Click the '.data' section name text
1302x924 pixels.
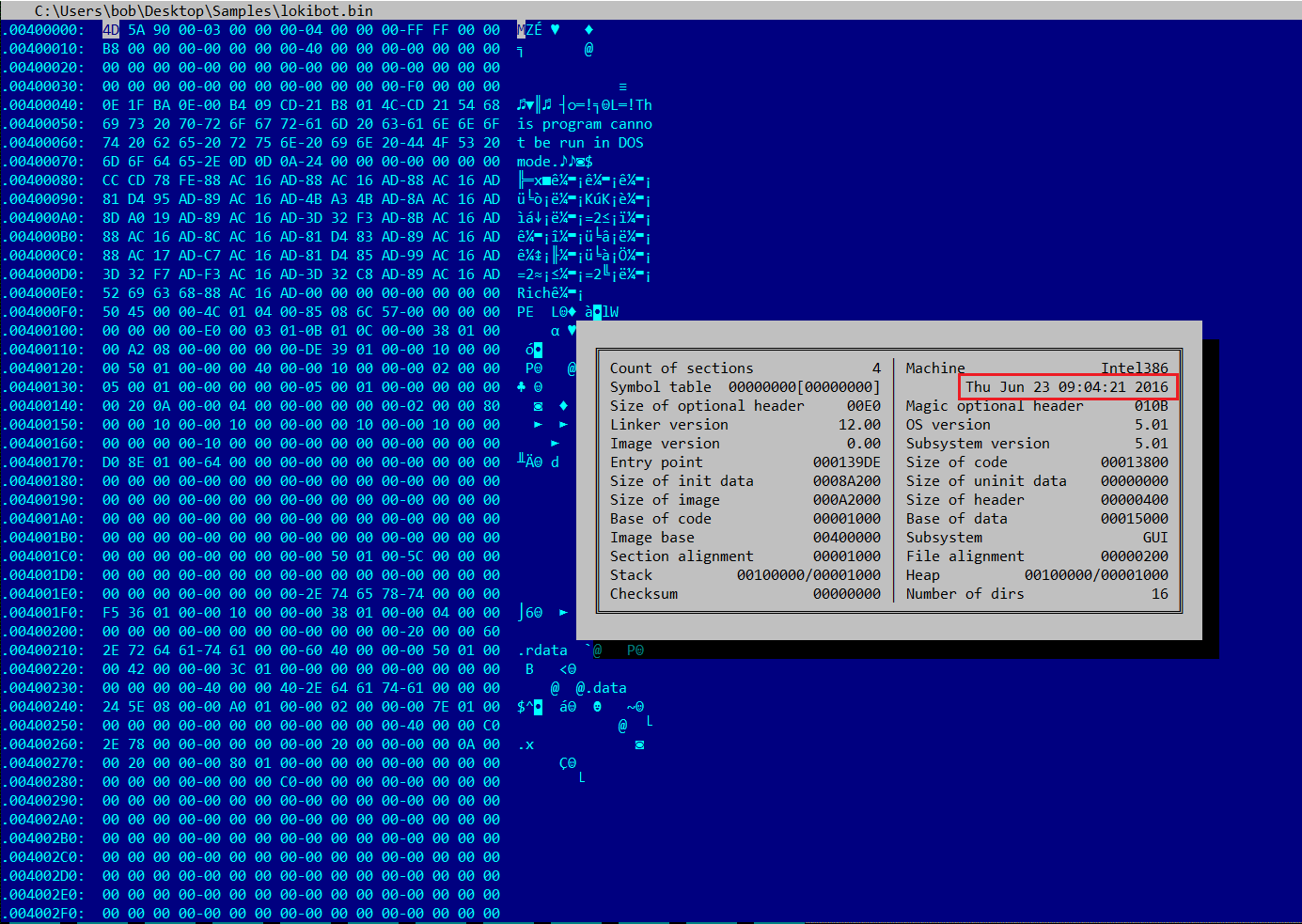[x=605, y=688]
